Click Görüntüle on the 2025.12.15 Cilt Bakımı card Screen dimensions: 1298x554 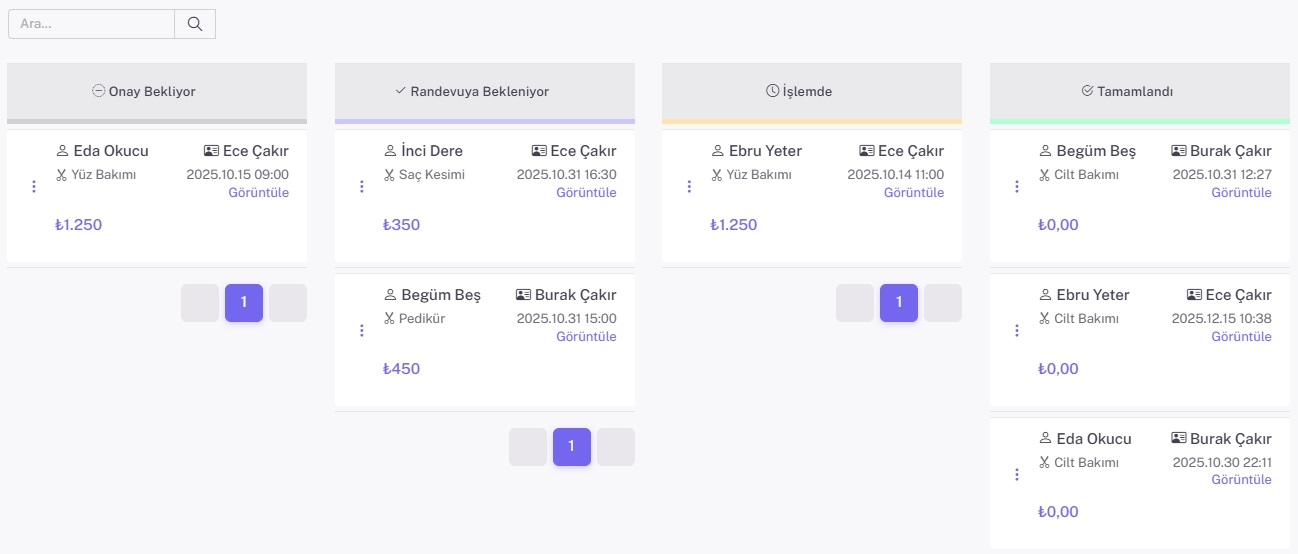coord(1241,337)
